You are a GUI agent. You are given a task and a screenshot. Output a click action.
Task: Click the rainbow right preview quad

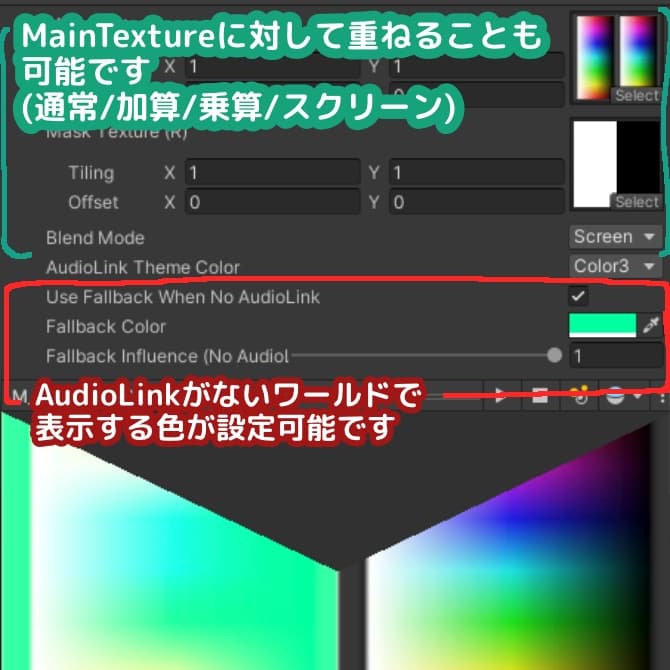point(508,555)
